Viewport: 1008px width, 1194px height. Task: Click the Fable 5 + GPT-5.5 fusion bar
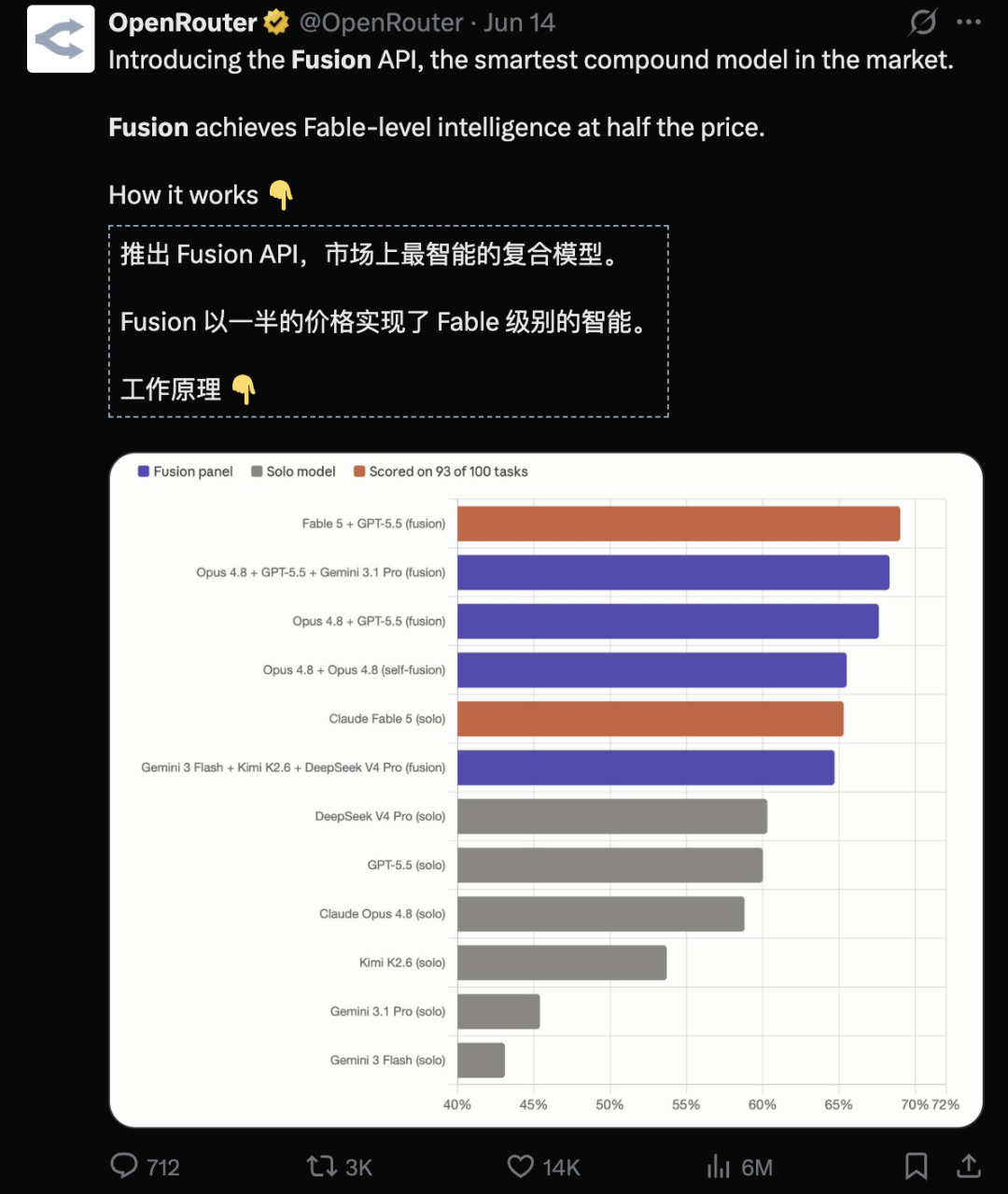tap(679, 524)
